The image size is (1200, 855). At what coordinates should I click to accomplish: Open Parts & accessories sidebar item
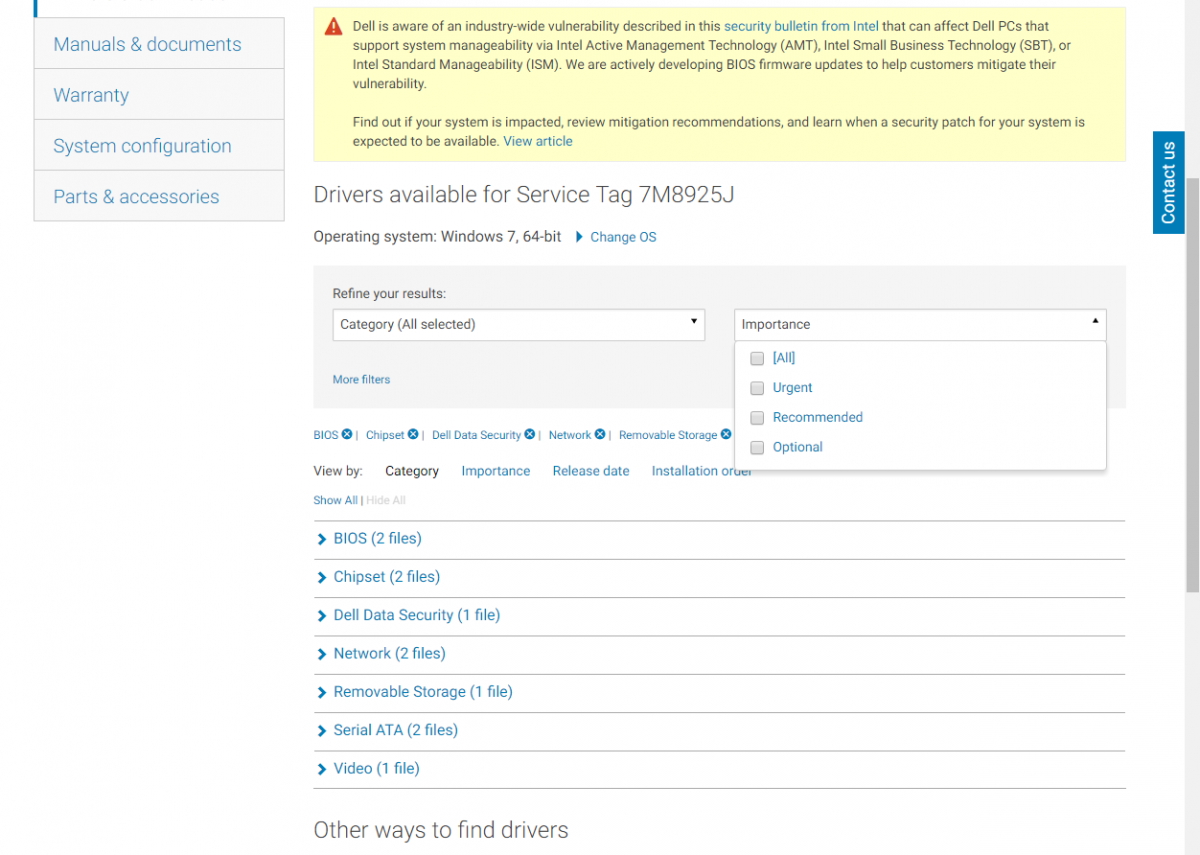coord(159,197)
